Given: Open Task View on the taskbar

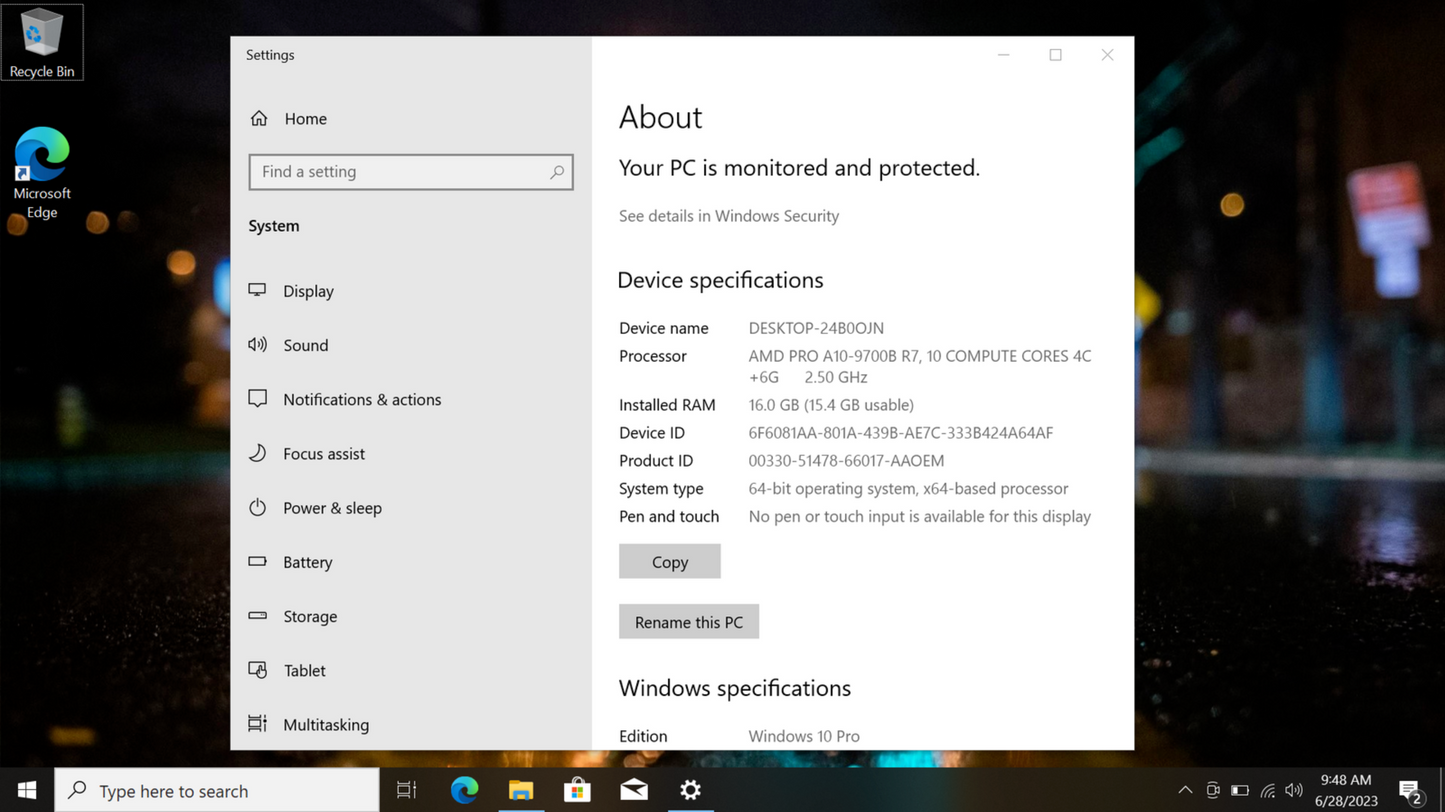Looking at the screenshot, I should pos(406,790).
